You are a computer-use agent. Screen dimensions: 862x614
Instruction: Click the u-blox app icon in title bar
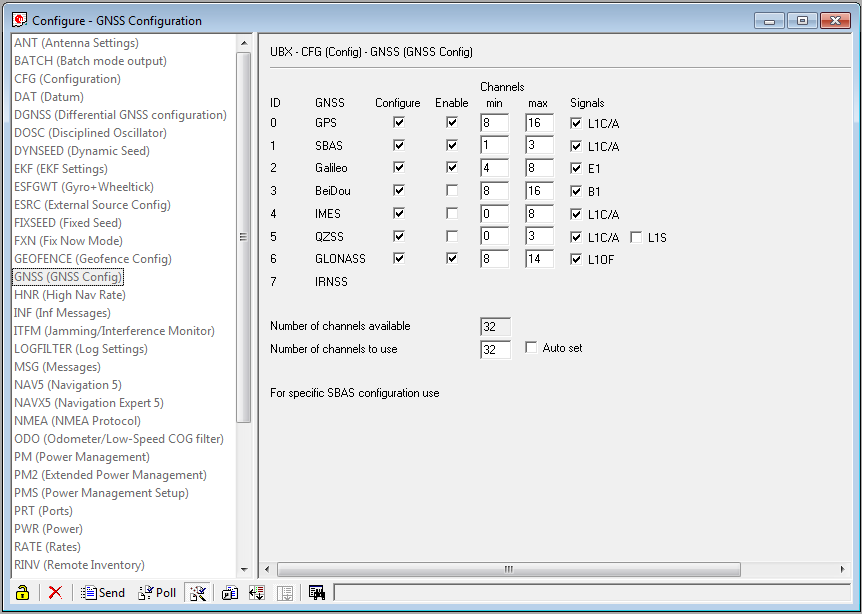19,20
